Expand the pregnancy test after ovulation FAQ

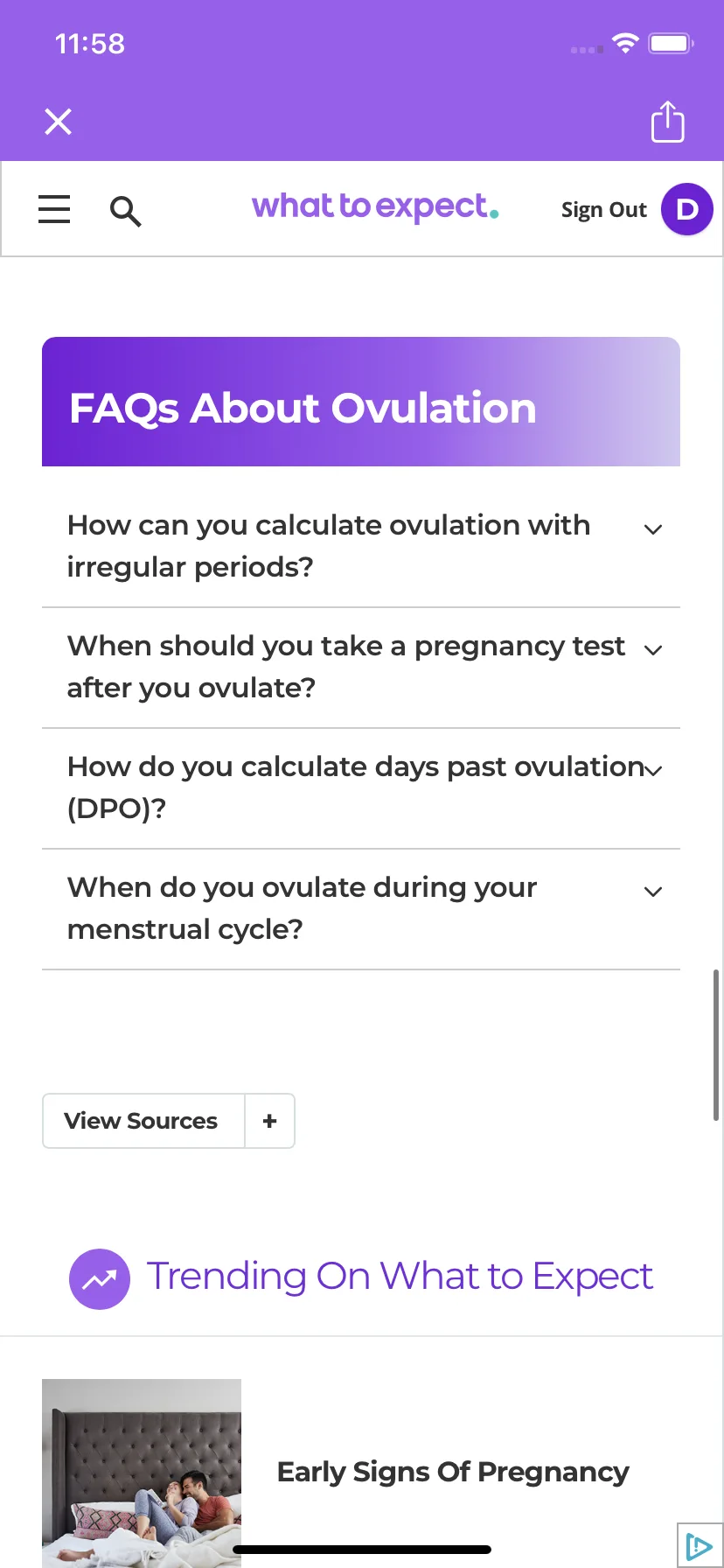(x=361, y=668)
